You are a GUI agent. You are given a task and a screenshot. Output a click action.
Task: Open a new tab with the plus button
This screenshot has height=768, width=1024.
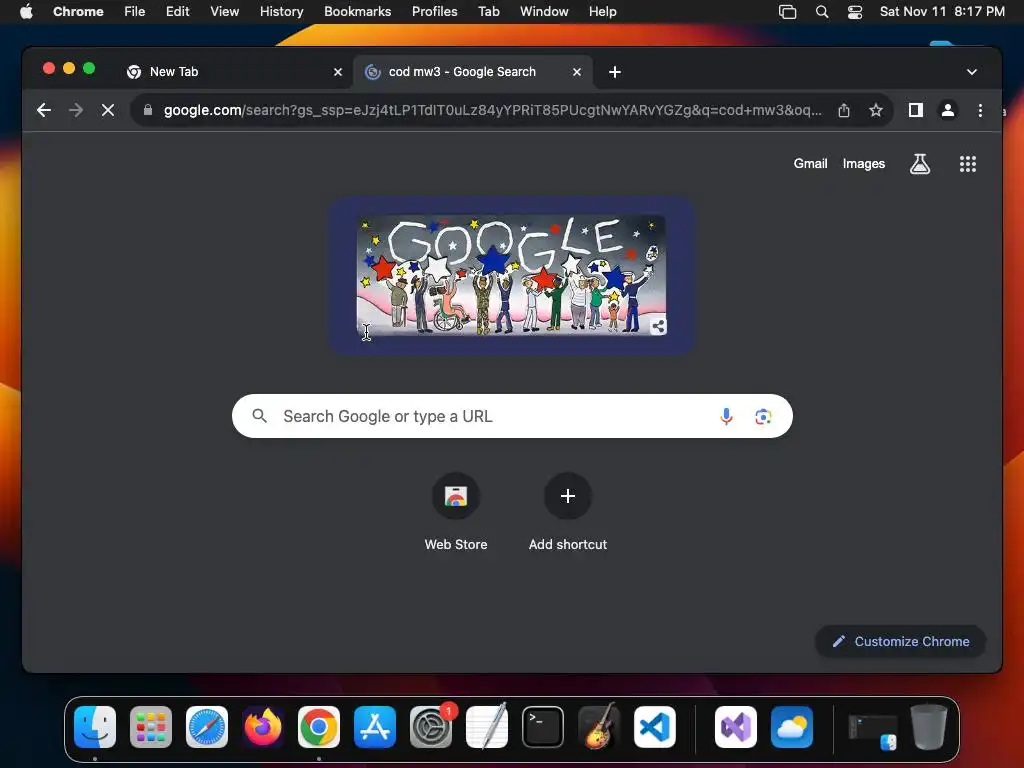[x=615, y=72]
